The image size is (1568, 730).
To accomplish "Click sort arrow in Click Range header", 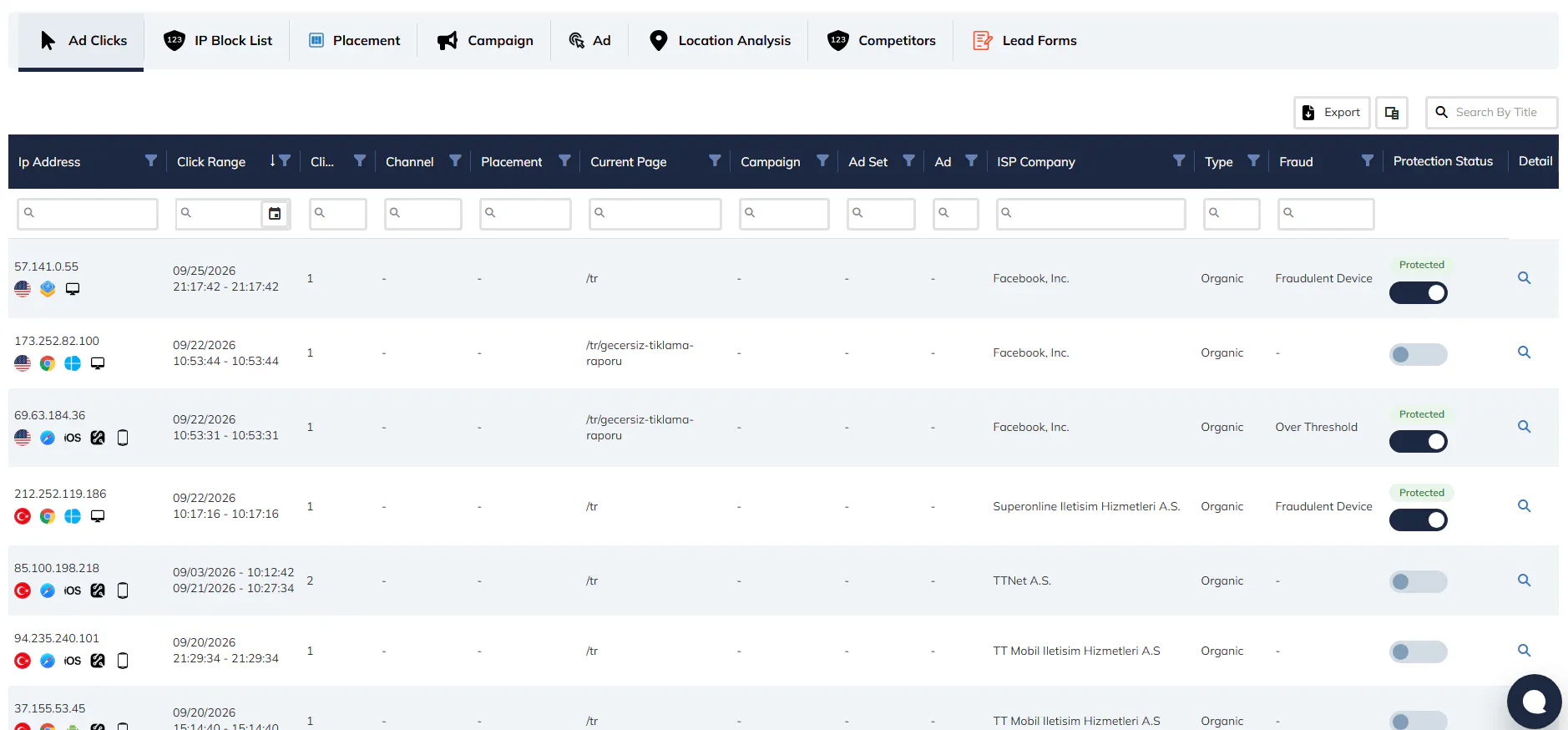I will click(272, 160).
